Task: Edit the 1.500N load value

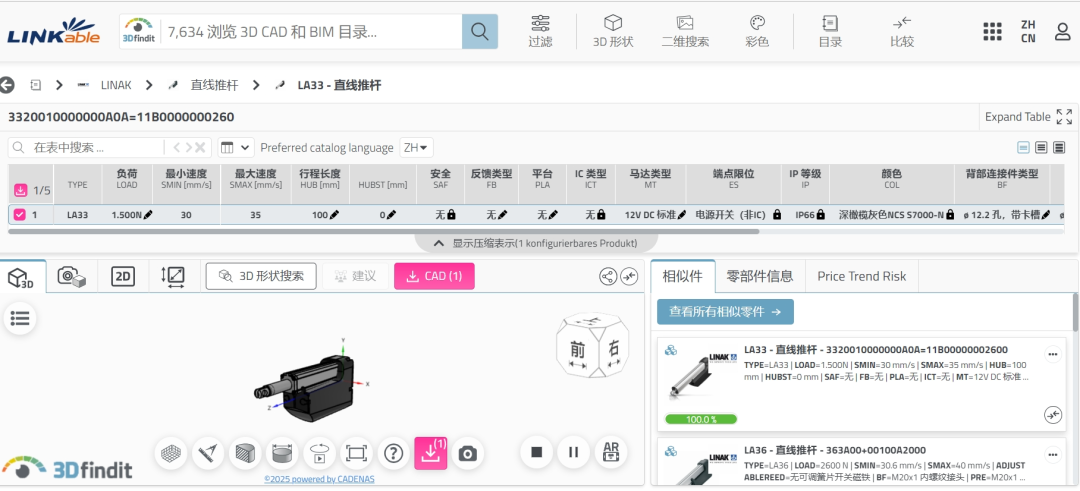Action: (x=147, y=215)
